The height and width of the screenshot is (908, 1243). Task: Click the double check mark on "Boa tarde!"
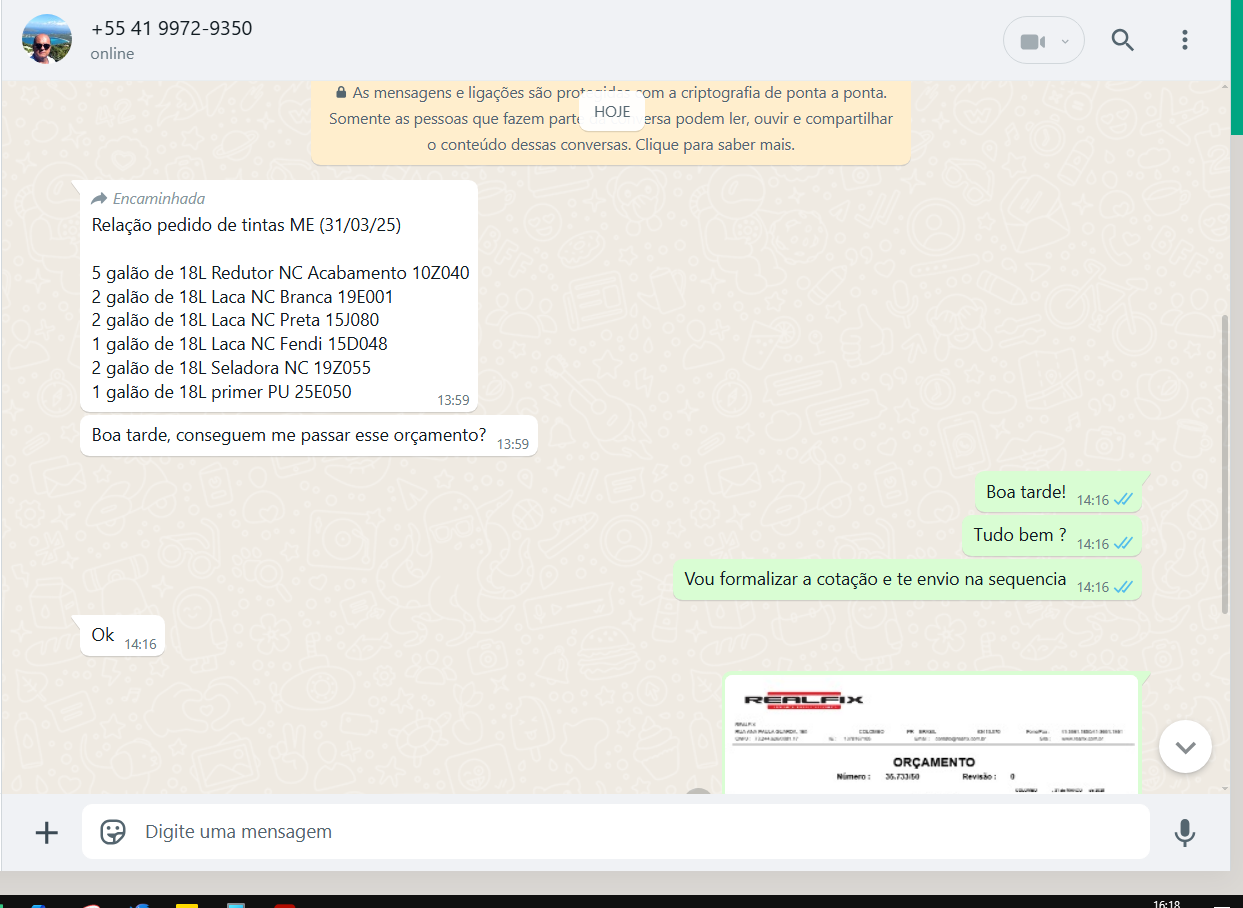tap(1123, 499)
